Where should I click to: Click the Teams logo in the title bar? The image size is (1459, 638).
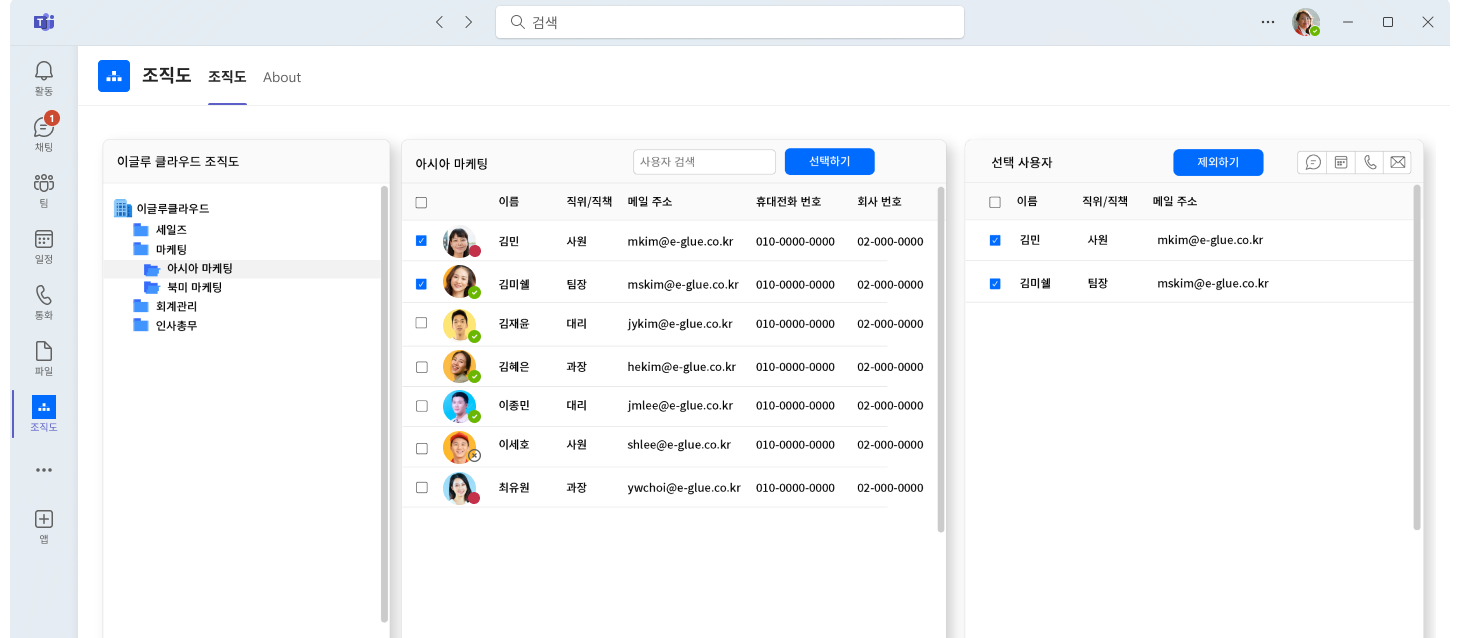pos(44,22)
